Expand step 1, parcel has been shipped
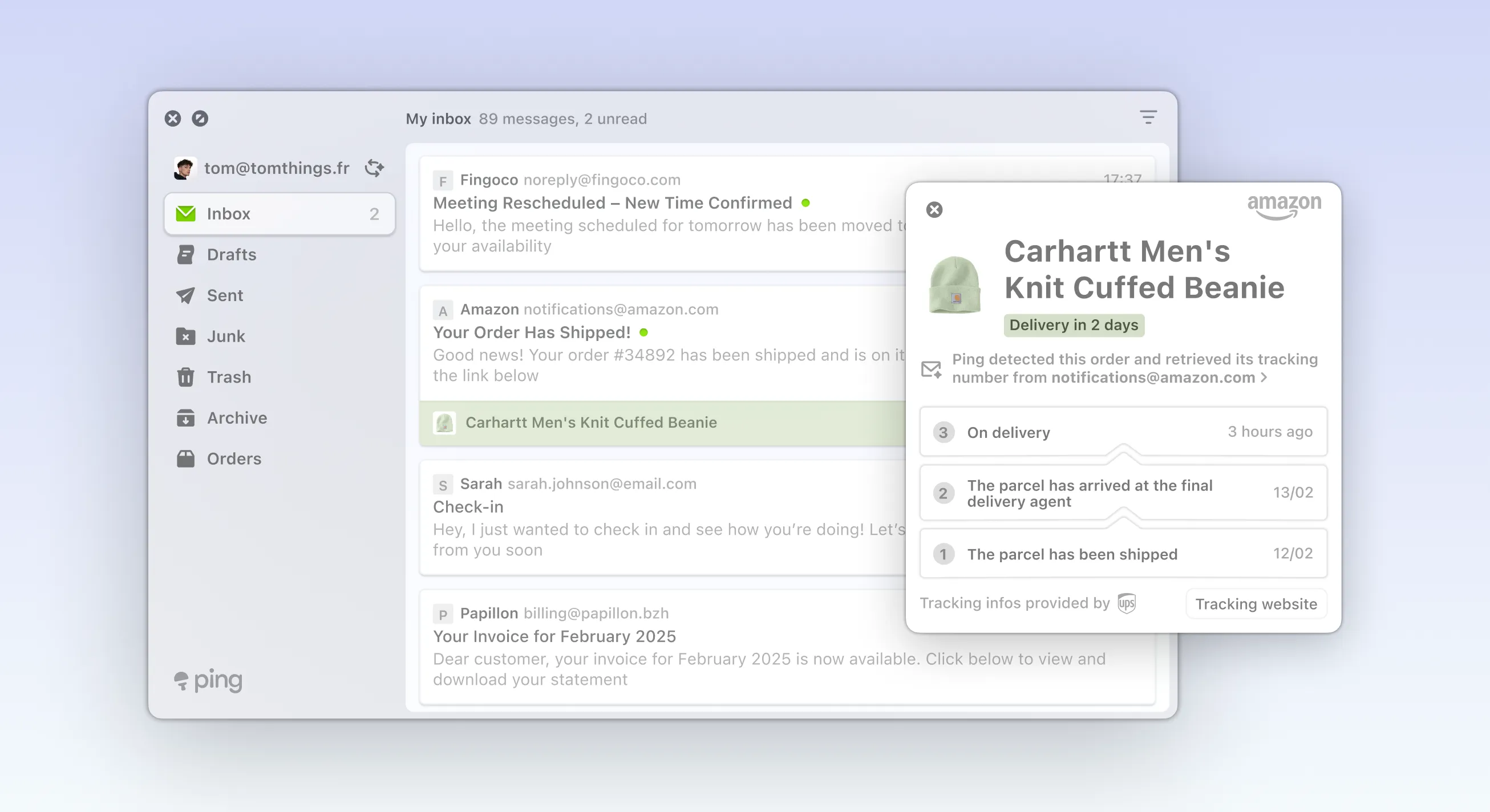The width and height of the screenshot is (1490, 812). [x=1123, y=554]
